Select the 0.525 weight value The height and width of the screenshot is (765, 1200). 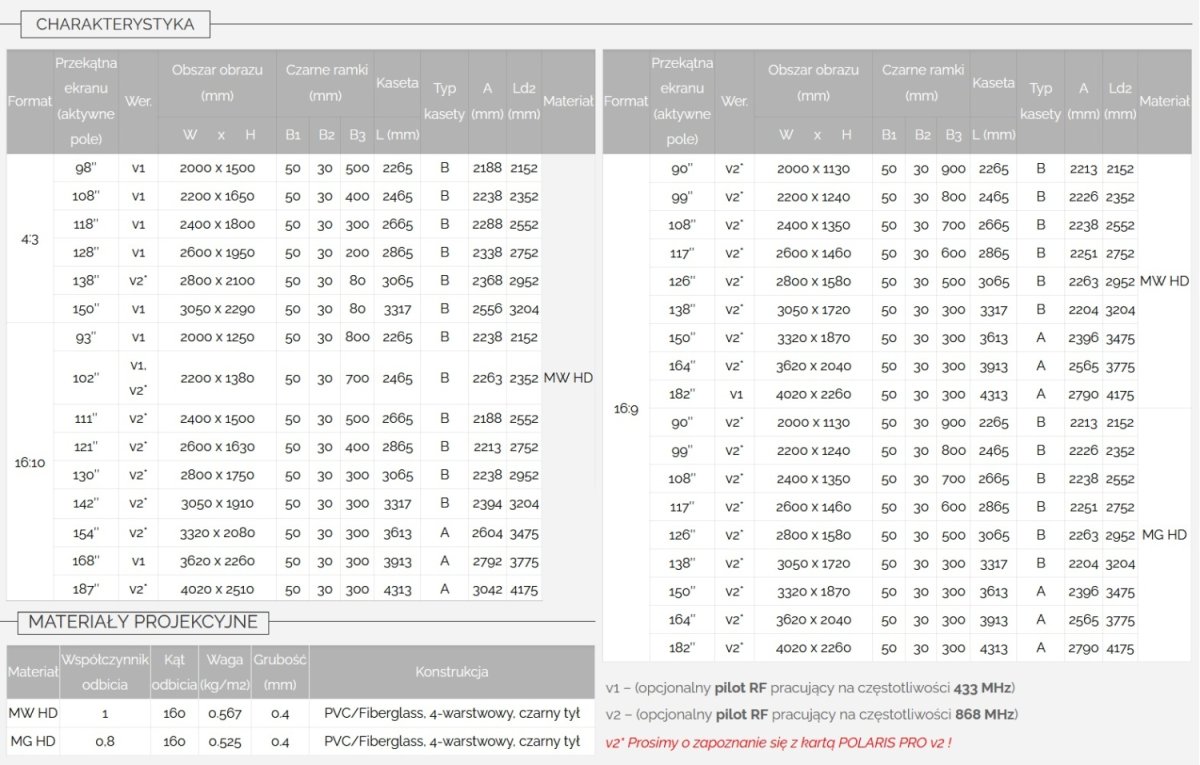(x=225, y=741)
